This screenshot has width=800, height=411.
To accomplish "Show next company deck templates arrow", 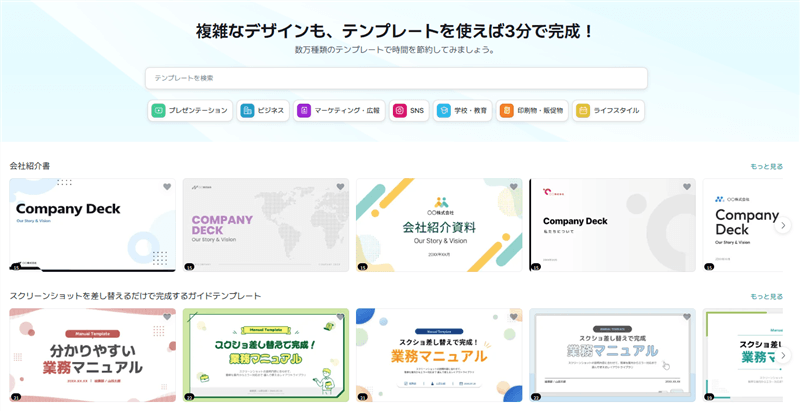I will (x=783, y=225).
